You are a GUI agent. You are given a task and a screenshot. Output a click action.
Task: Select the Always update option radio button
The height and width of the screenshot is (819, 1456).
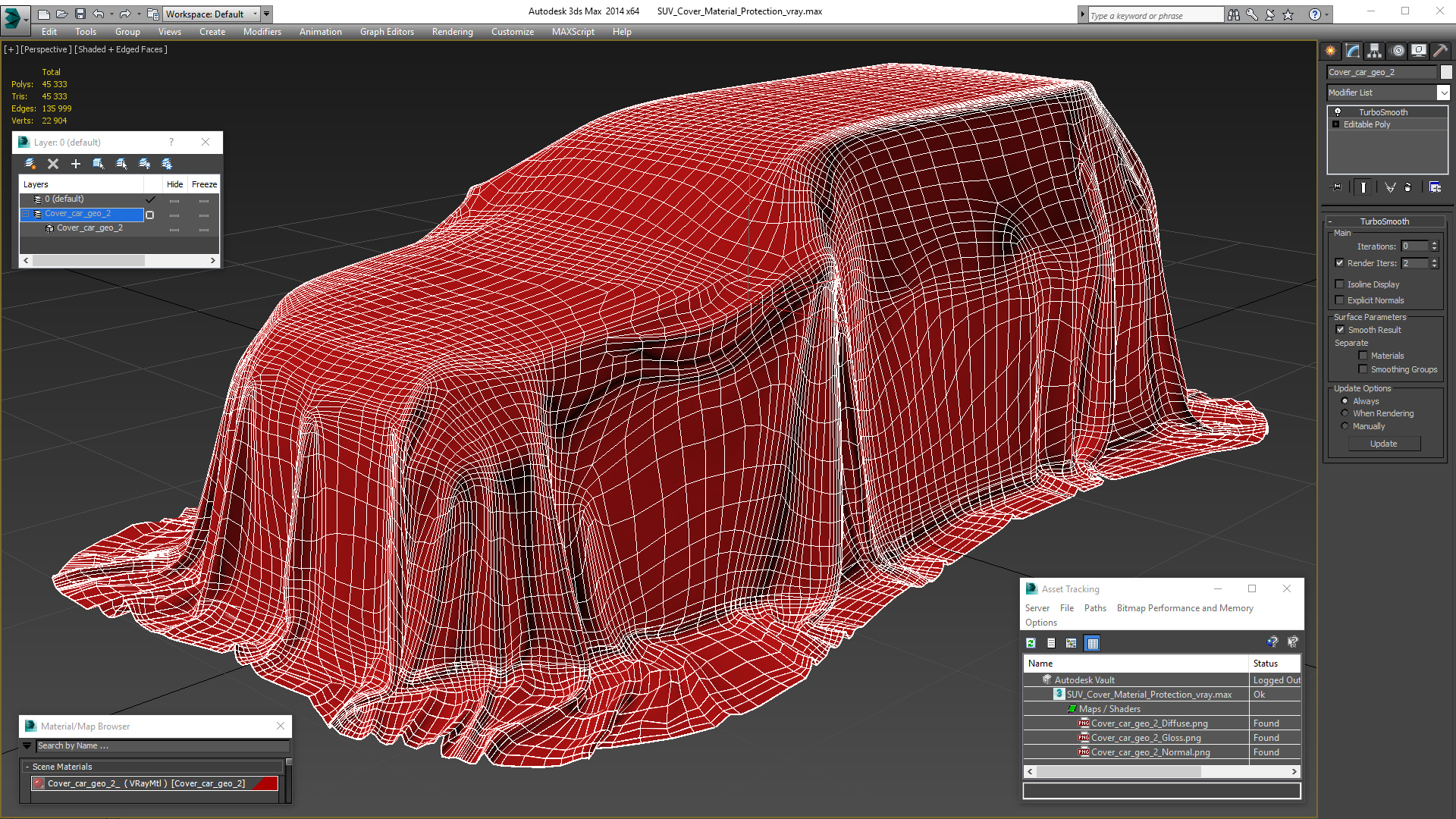[1345, 401]
